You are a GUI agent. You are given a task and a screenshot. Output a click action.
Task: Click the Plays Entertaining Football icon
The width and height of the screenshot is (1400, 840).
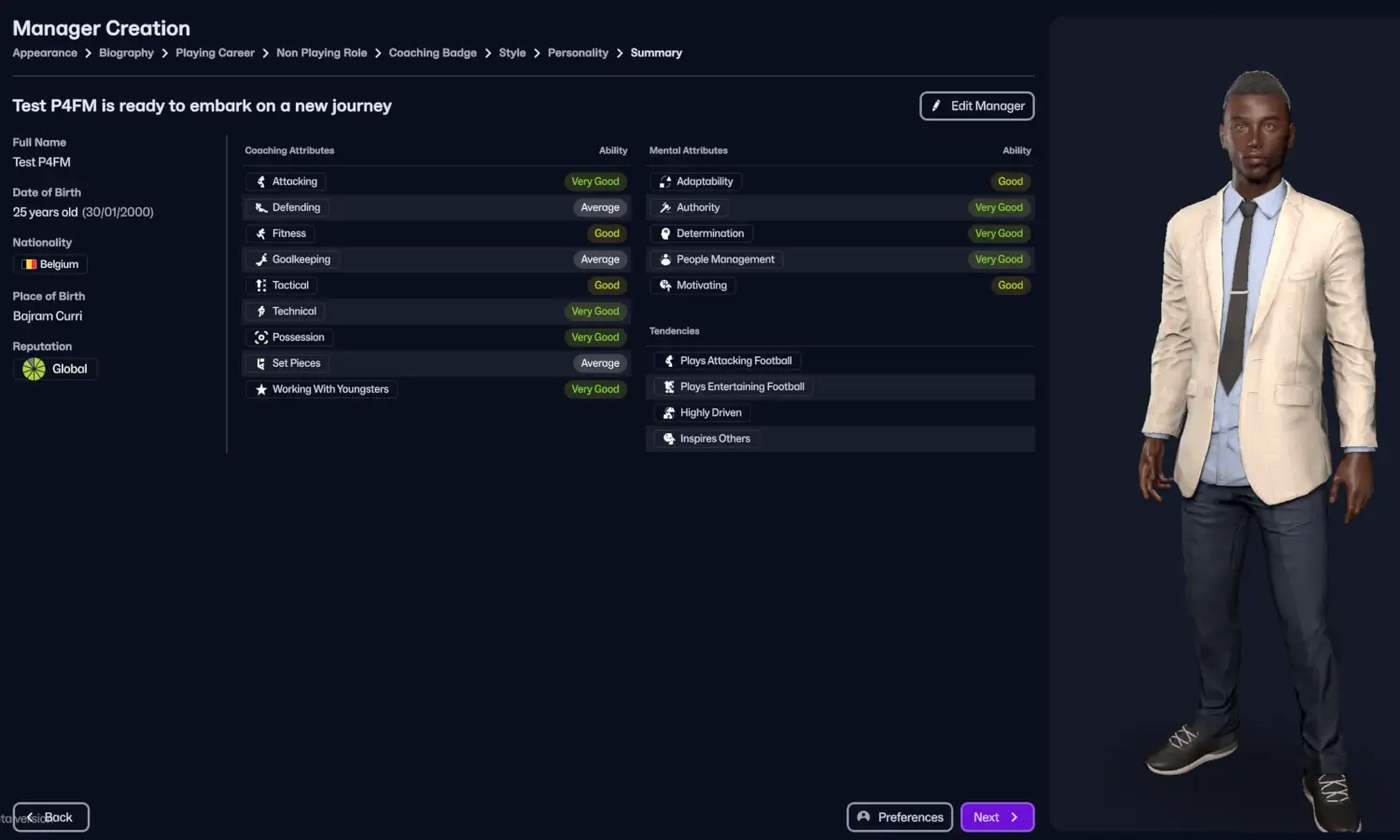tap(669, 387)
